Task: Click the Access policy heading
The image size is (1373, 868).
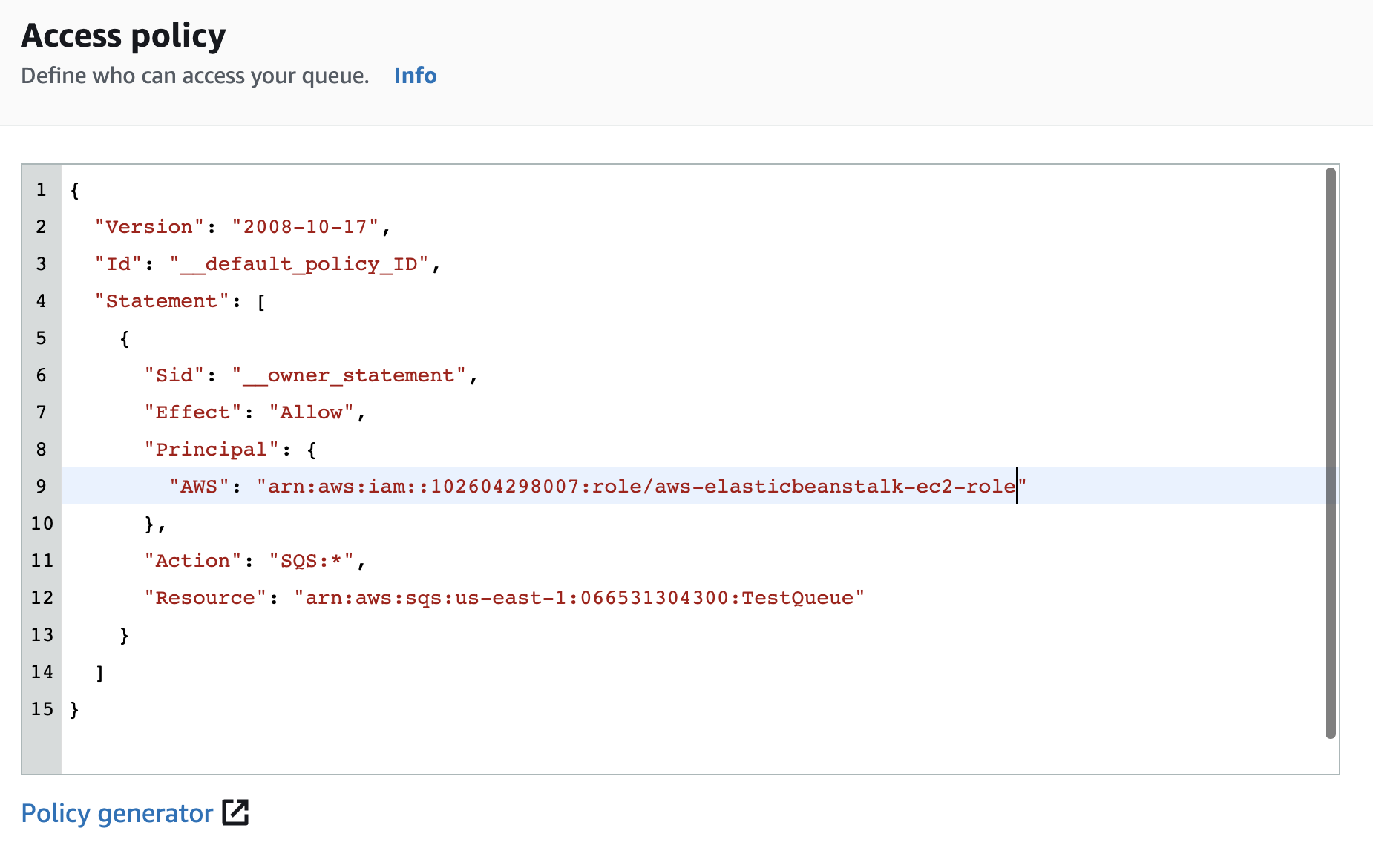Action: point(123,36)
